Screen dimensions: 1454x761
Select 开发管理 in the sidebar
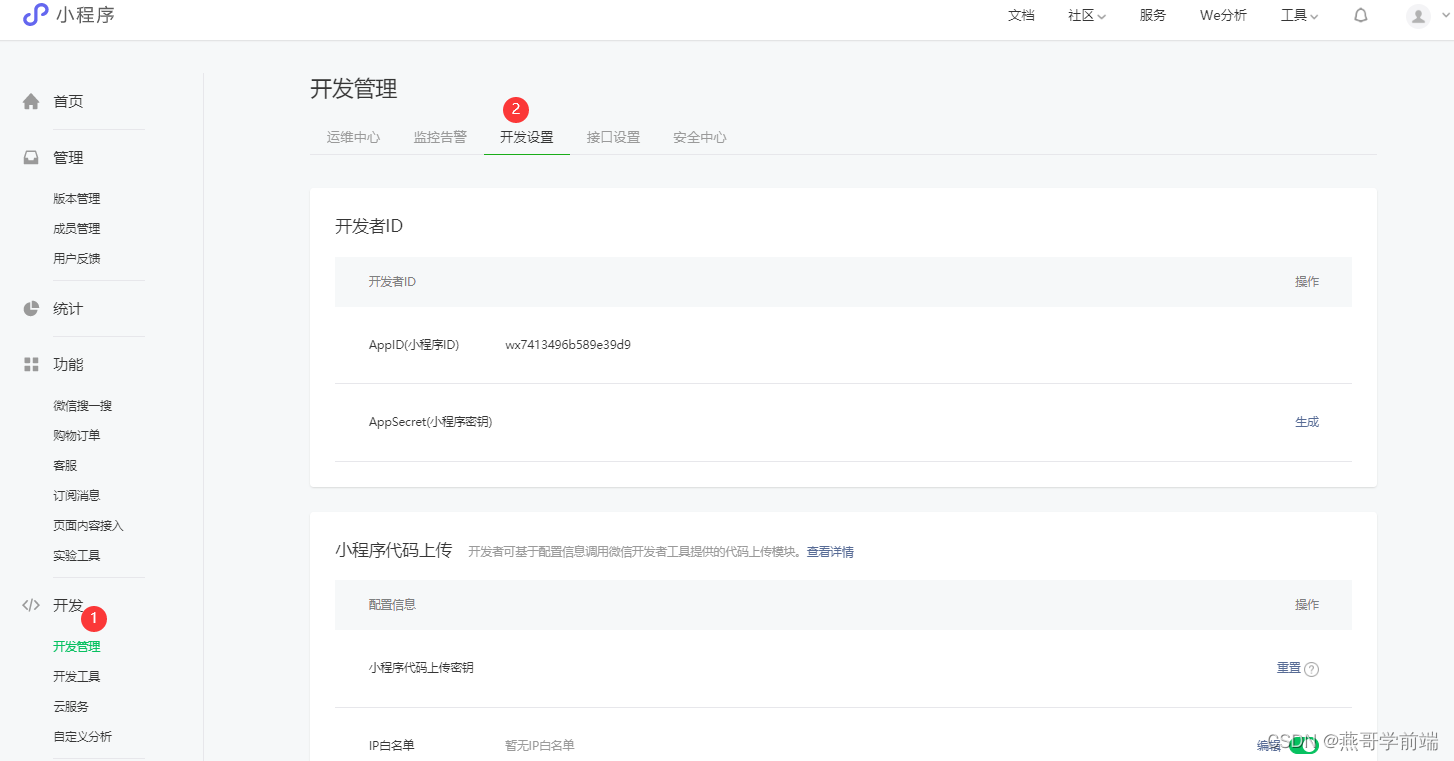point(77,646)
